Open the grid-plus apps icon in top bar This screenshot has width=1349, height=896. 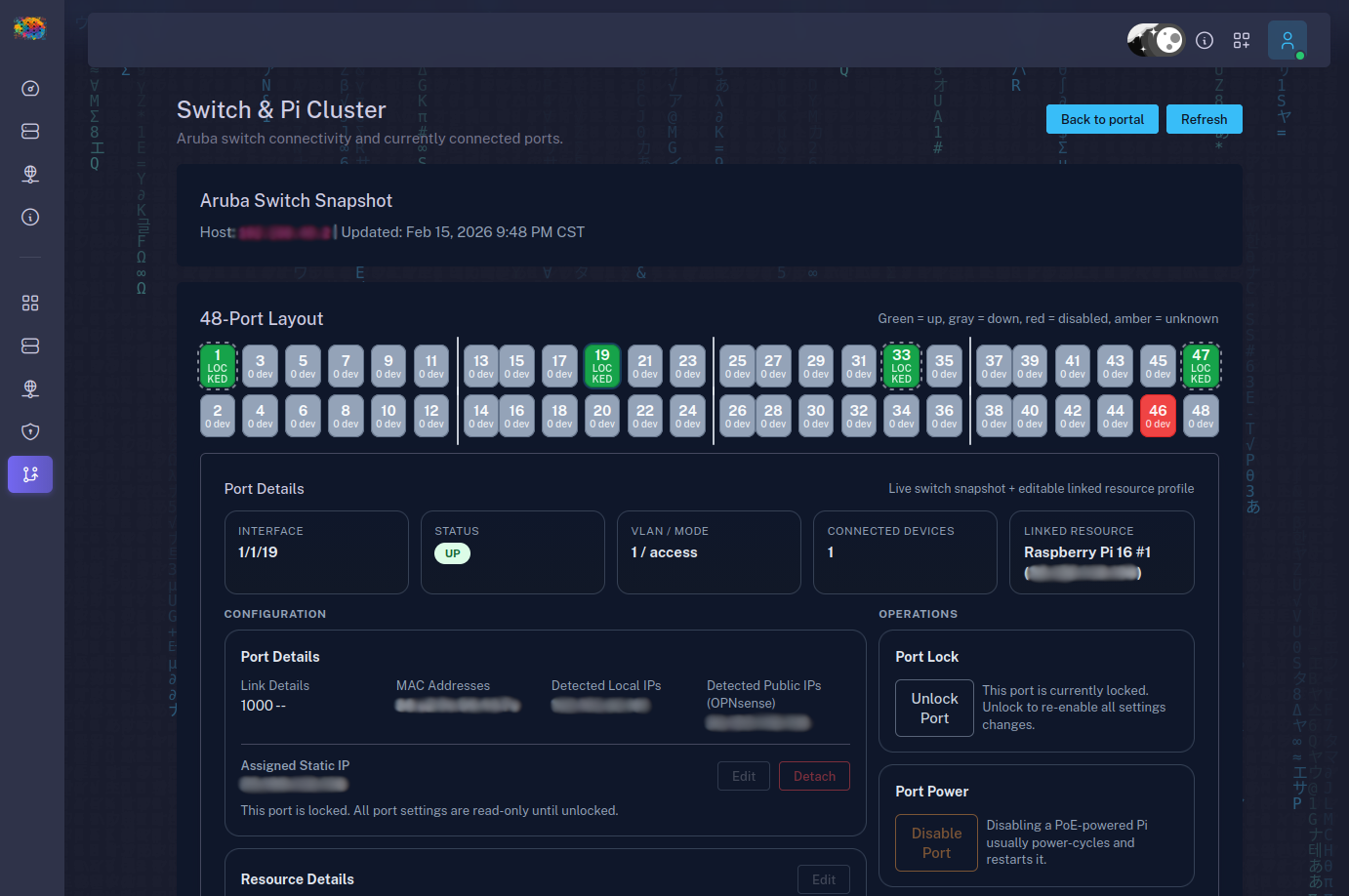point(1242,40)
